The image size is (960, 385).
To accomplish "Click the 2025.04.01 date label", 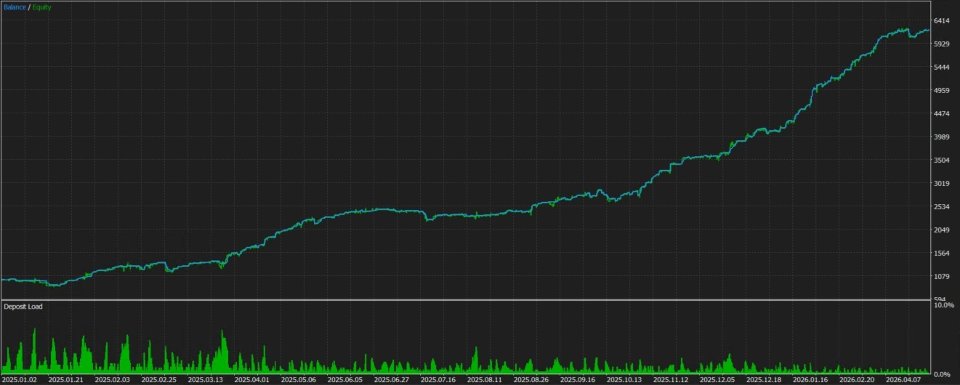I will tap(252, 380).
